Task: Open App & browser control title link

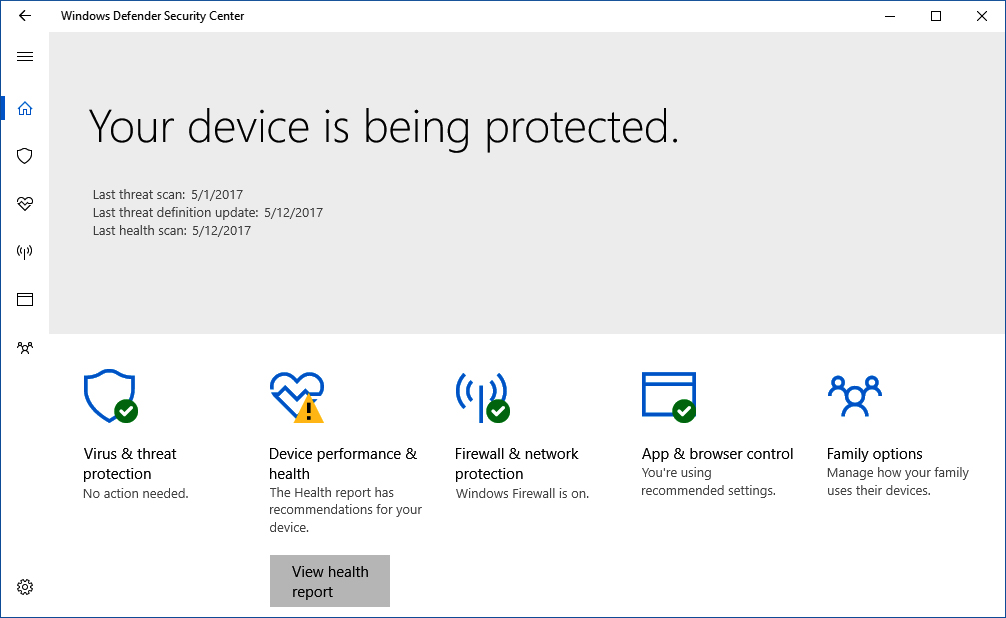Action: 717,454
